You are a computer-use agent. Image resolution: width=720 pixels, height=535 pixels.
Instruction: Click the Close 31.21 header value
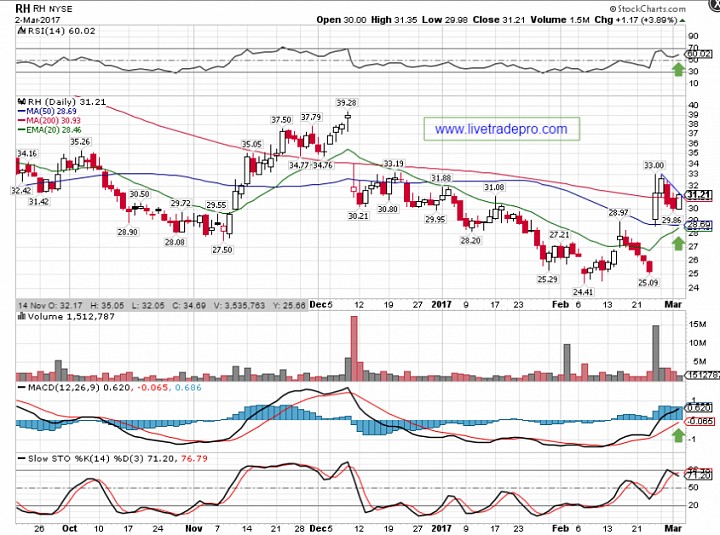499,20
